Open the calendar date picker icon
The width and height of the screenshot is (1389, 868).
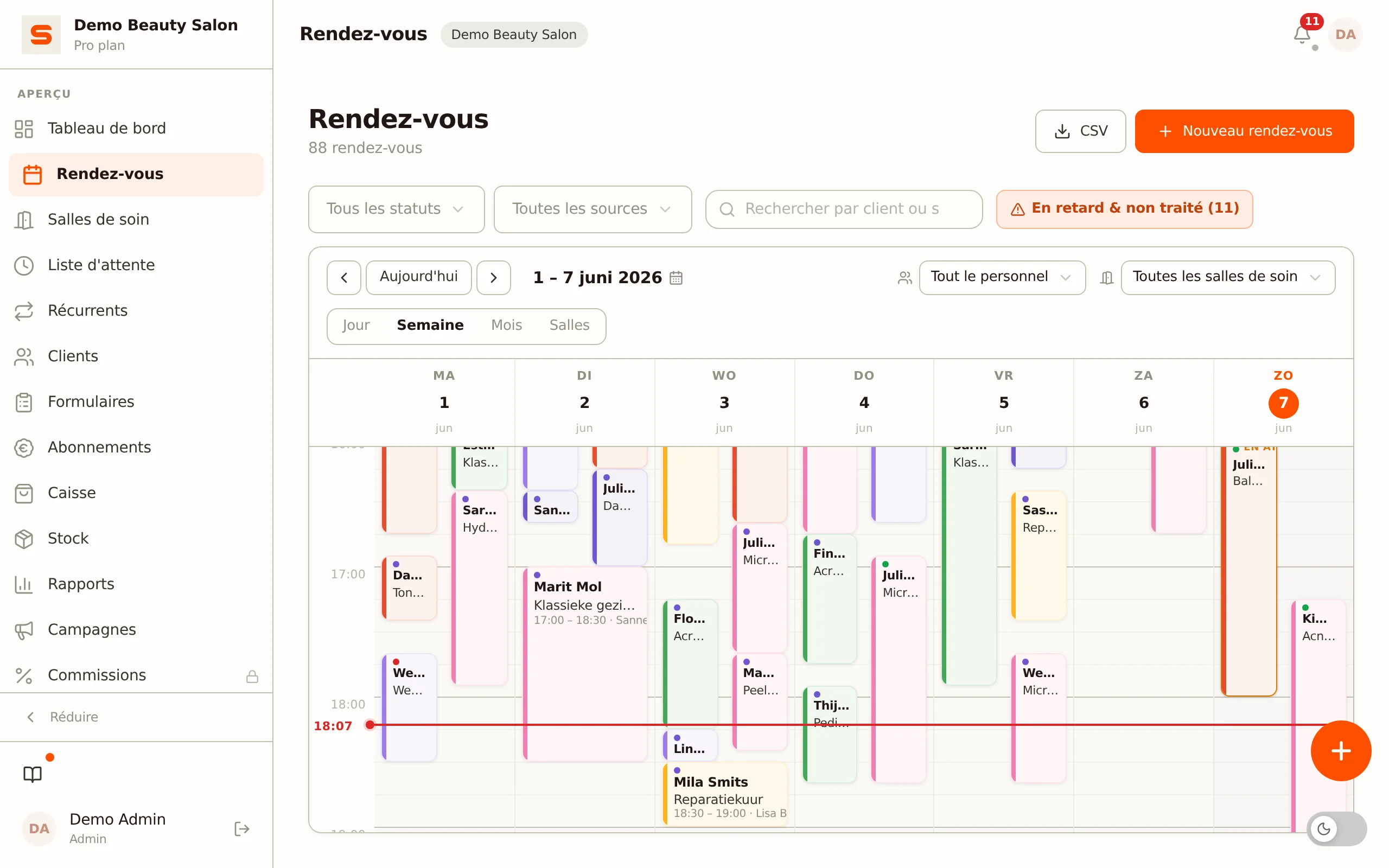(676, 278)
